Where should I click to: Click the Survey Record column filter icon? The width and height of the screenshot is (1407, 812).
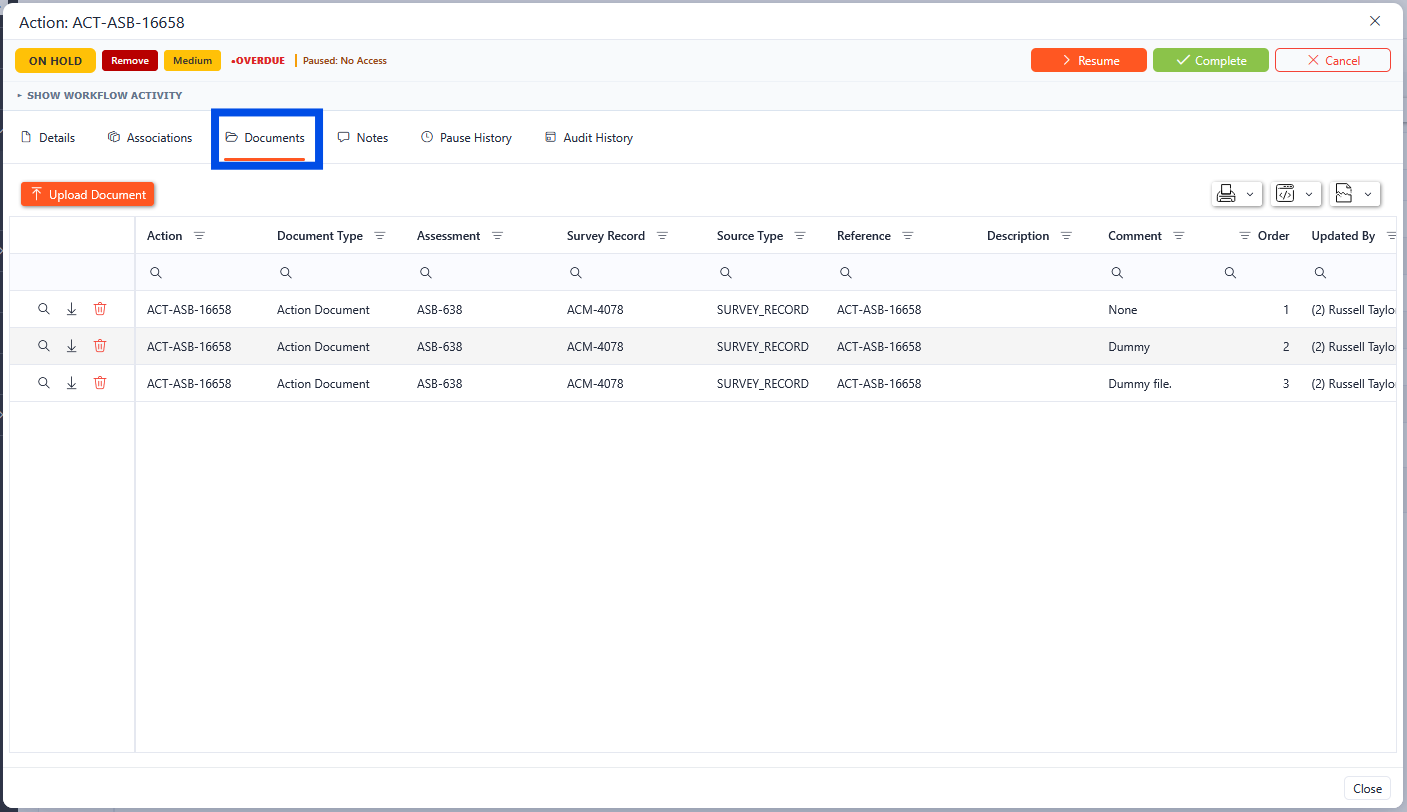(x=662, y=236)
